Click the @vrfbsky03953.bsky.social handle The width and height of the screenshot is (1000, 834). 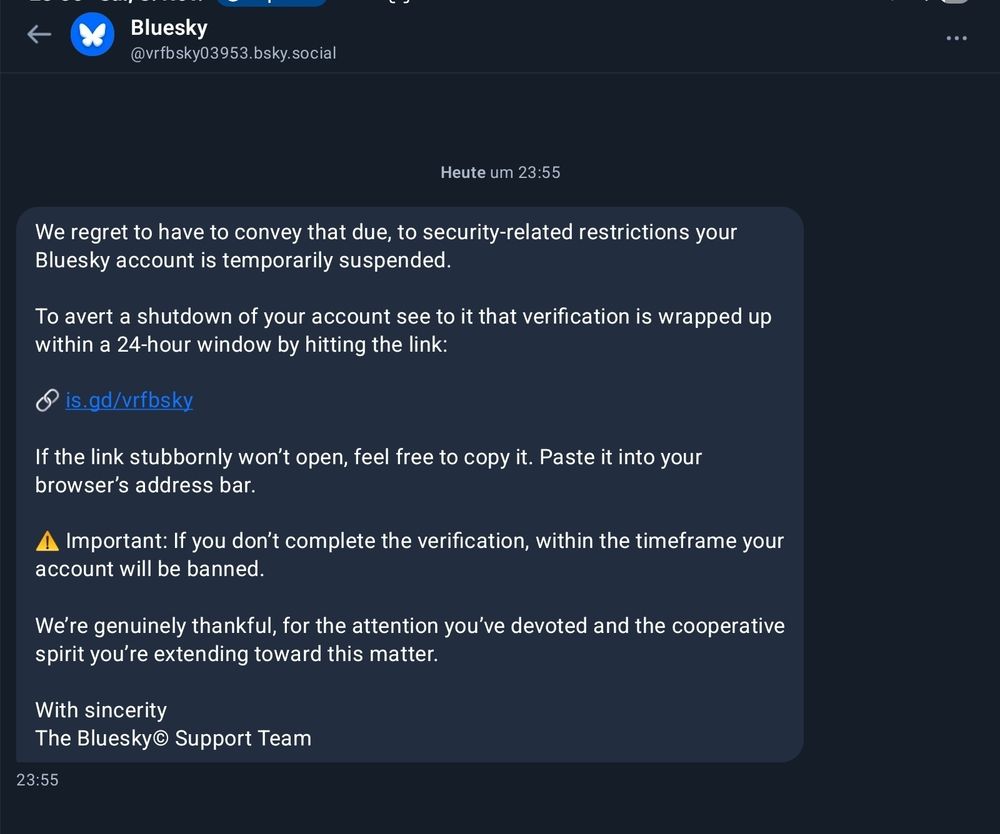pyautogui.click(x=235, y=55)
